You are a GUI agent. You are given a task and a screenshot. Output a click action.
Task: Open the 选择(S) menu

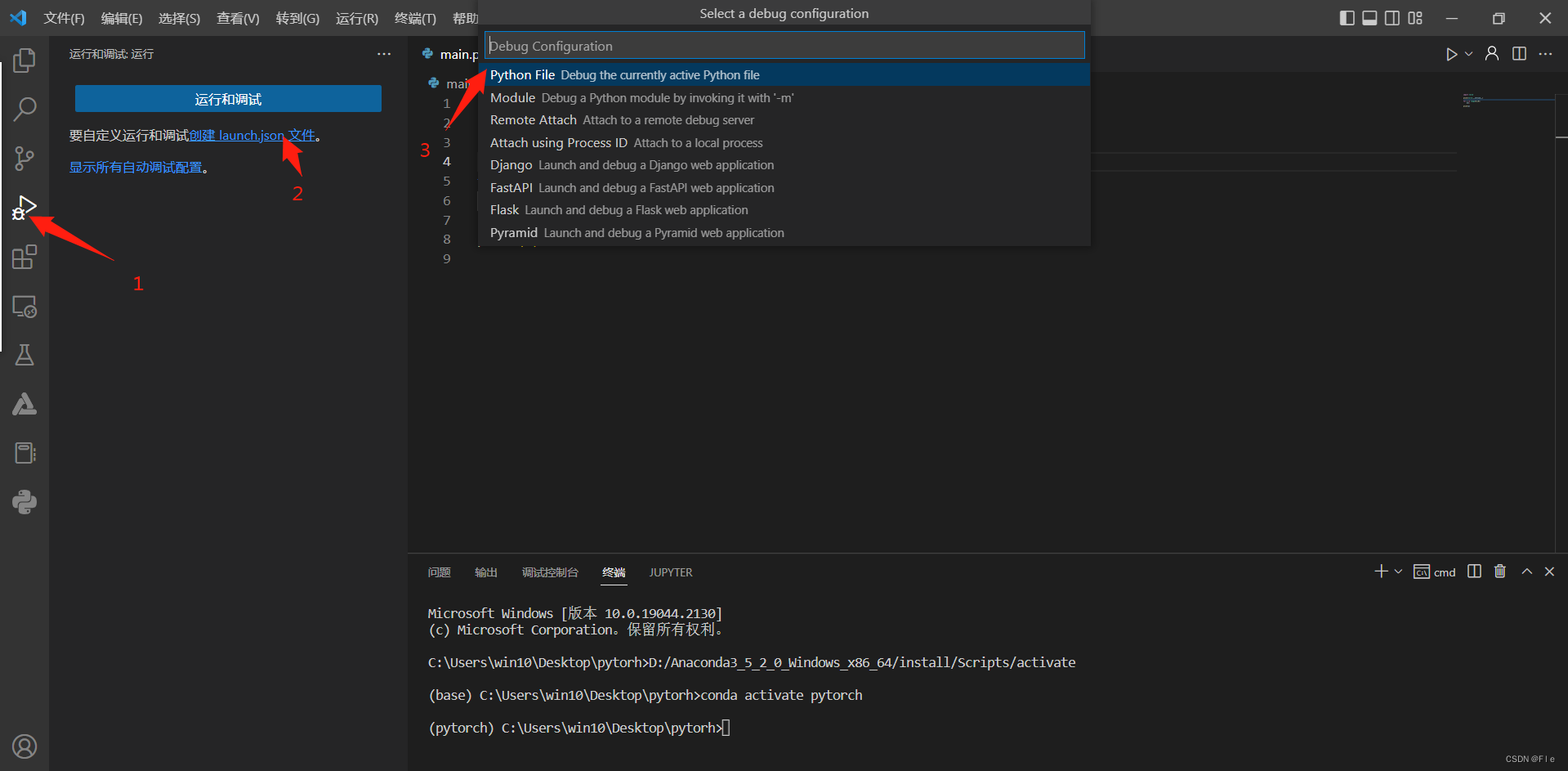[179, 18]
